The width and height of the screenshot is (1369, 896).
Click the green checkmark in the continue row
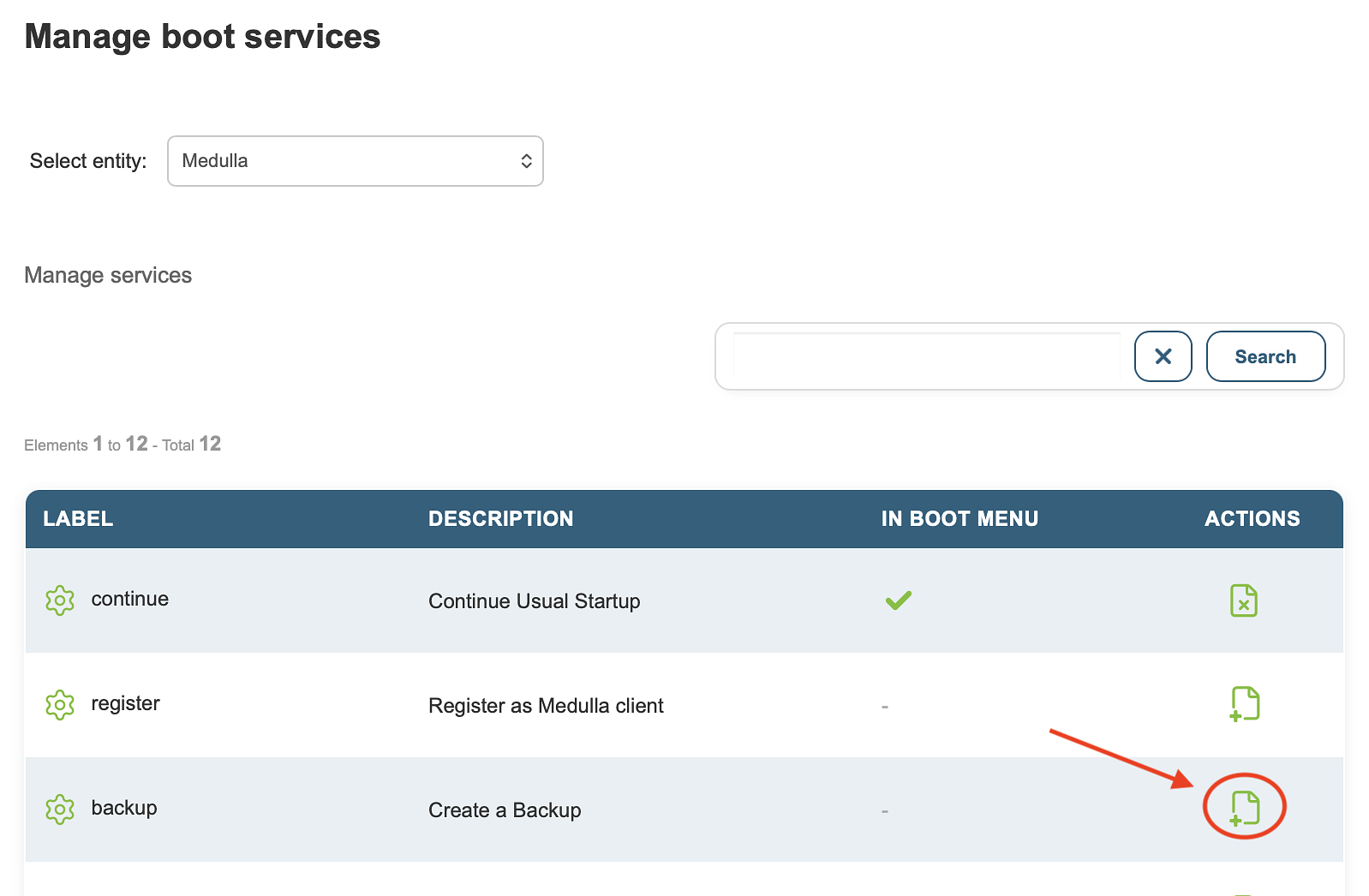899,600
